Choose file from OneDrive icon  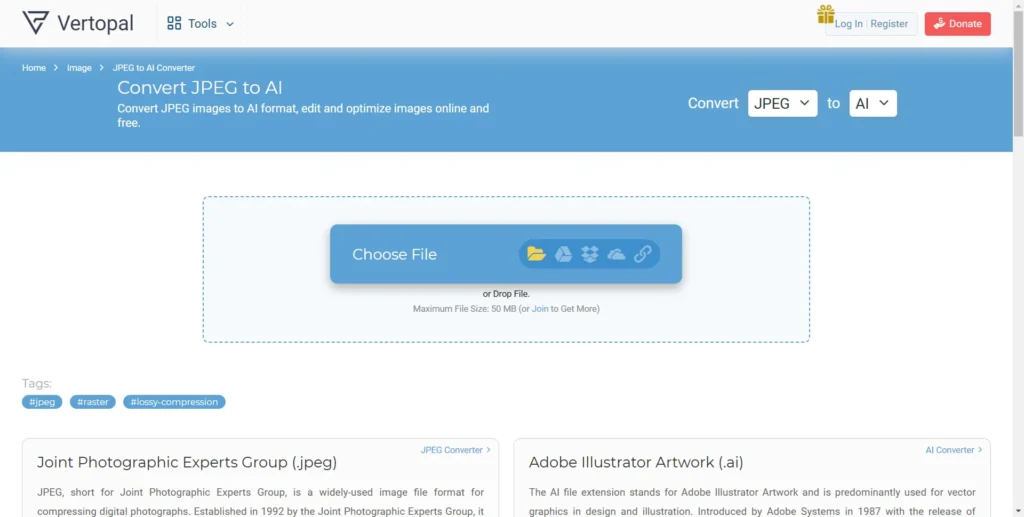click(x=616, y=254)
